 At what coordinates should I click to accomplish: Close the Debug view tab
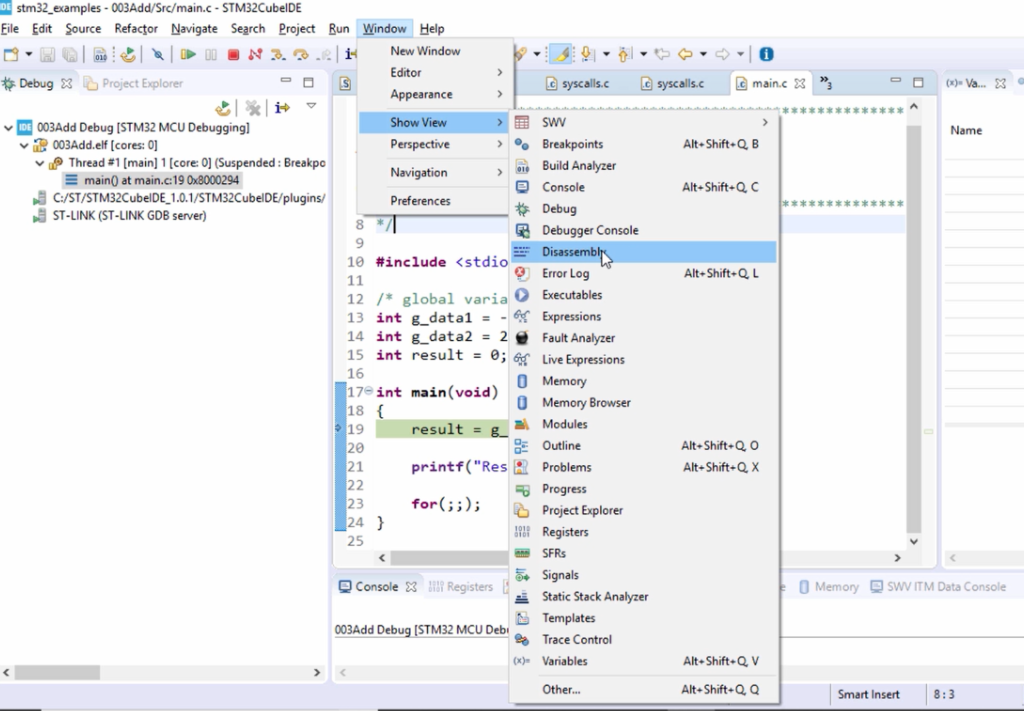click(66, 84)
